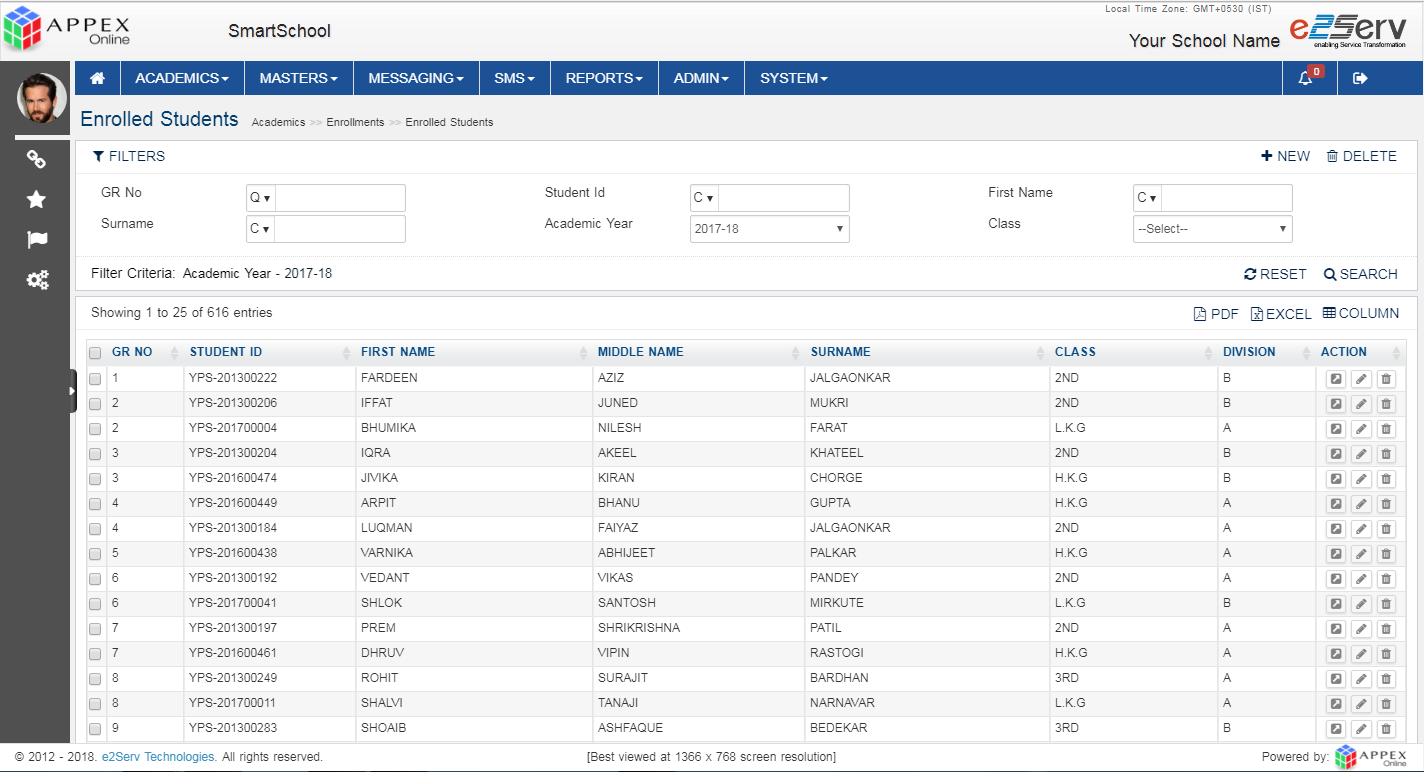Image resolution: width=1424 pixels, height=772 pixels.
Task: View SHLOK's record details icon
Action: tap(1335, 604)
